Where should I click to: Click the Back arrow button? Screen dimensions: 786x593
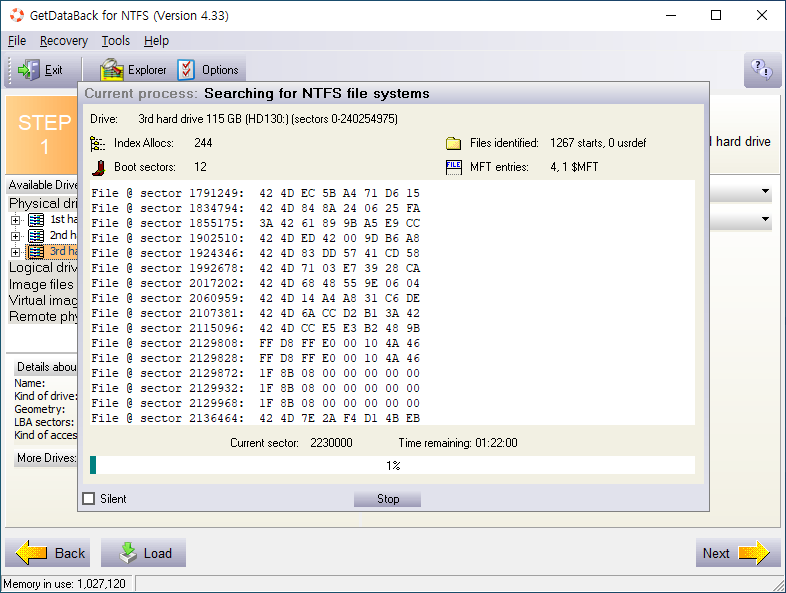pos(48,553)
